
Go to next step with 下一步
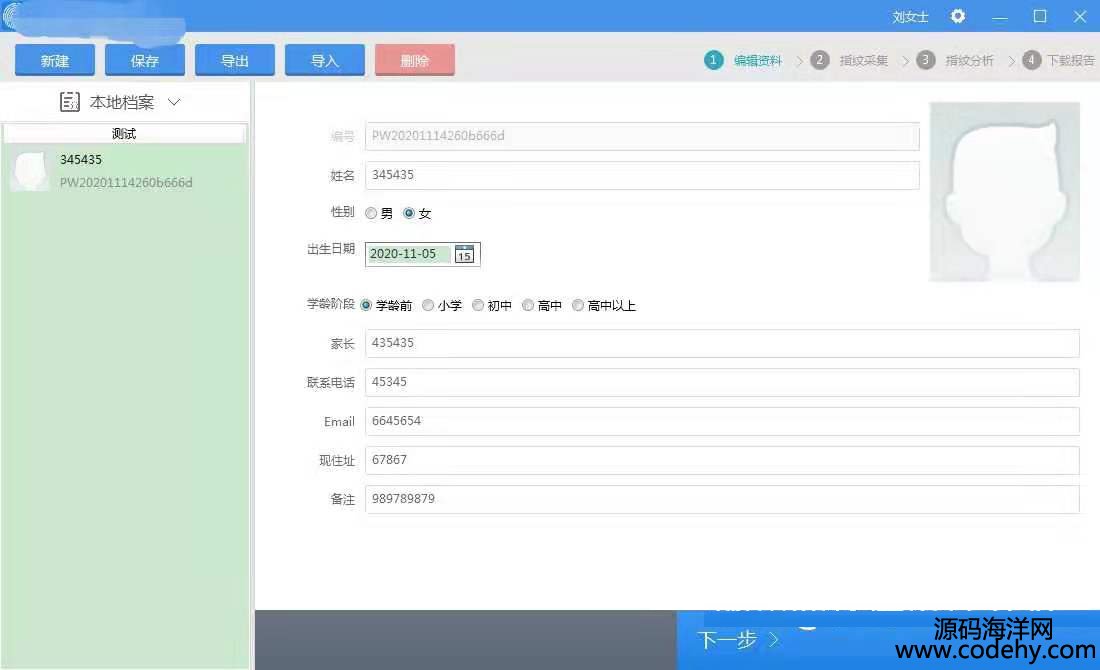[x=727, y=639]
